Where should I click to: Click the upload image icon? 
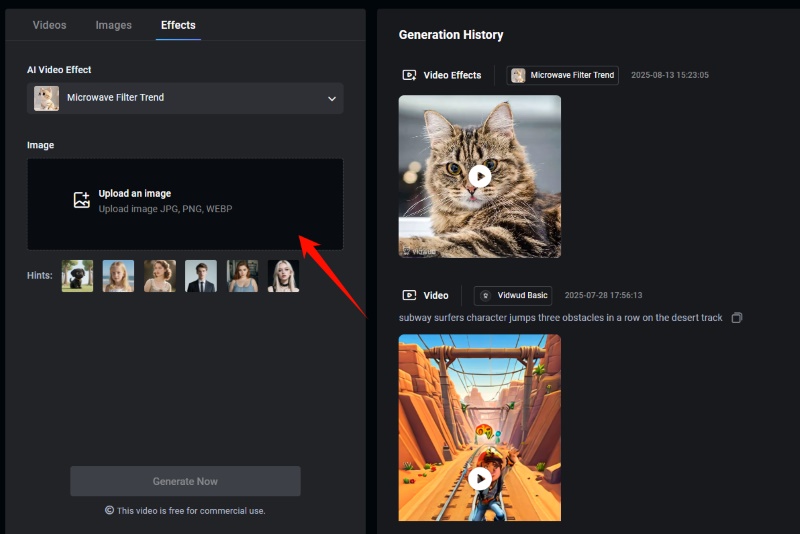point(82,200)
